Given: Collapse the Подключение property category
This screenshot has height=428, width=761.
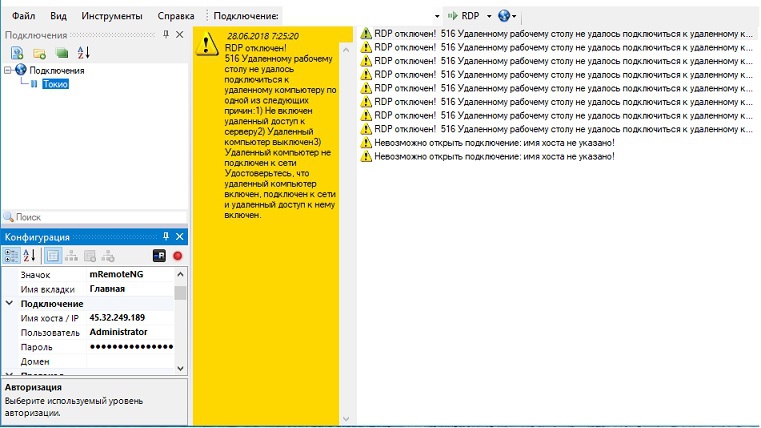Looking at the screenshot, I should 9,303.
